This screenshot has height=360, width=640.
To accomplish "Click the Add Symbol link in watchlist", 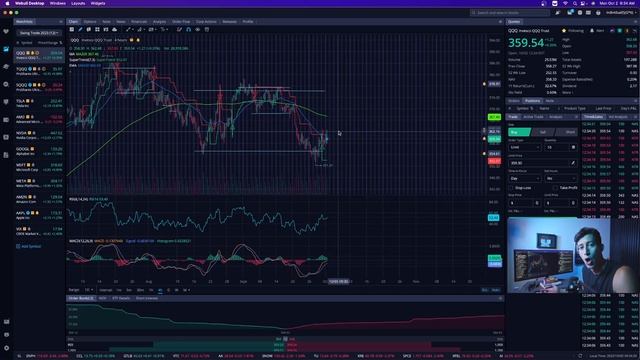I will 29,247.
